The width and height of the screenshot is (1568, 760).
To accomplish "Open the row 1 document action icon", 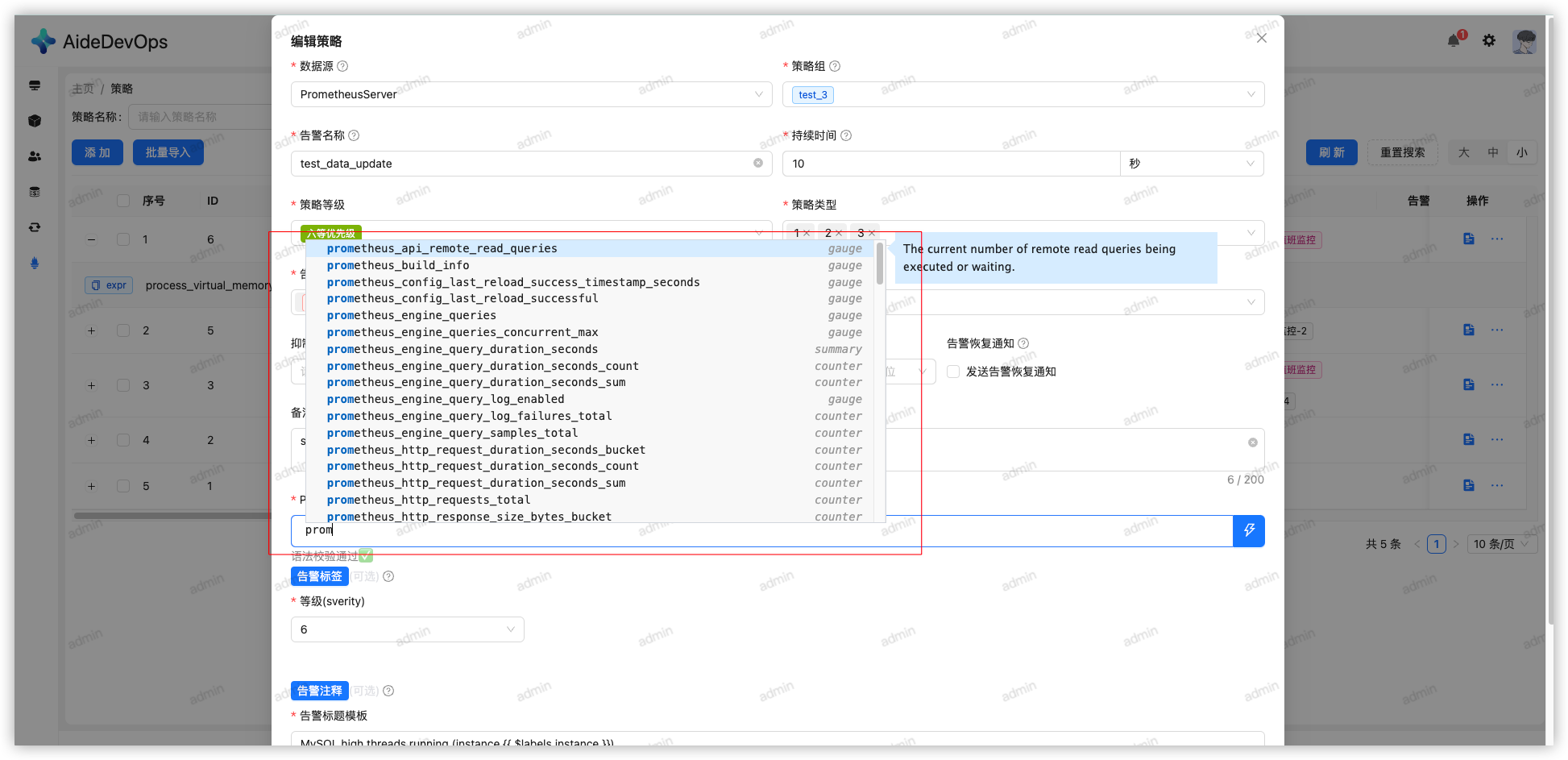I will (1469, 239).
